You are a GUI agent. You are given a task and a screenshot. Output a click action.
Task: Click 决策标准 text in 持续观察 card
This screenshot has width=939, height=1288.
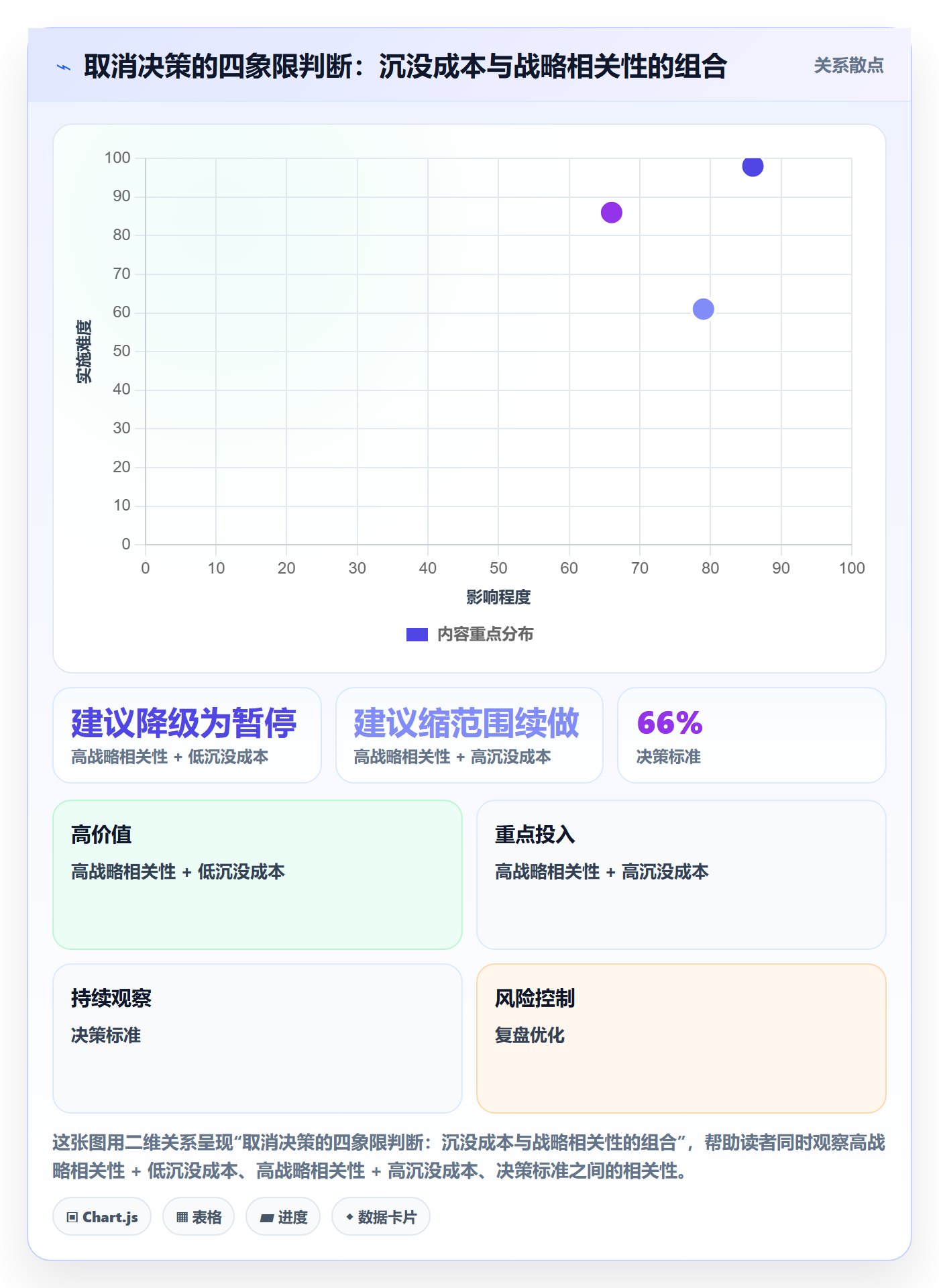106,1036
